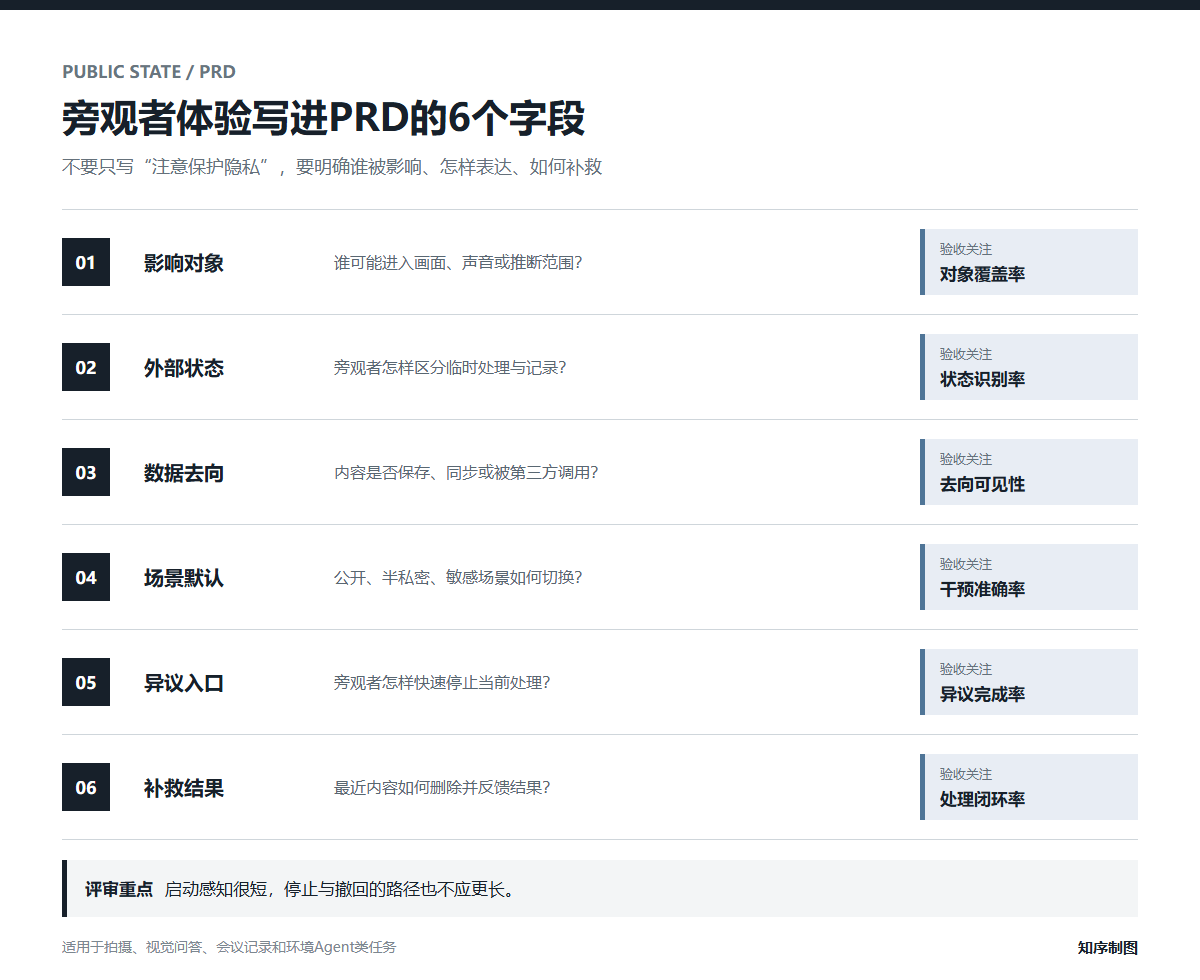Click the 对象覆盖率 acceptance metric
1200x980 pixels.
982,274
